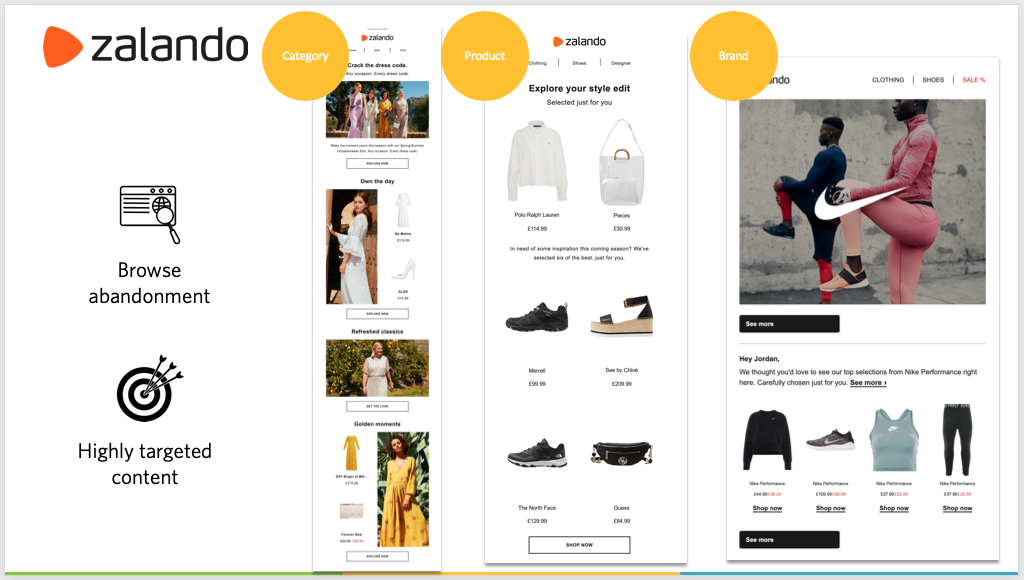Open Designer in the Product email navigation
This screenshot has height=580, width=1024.
click(x=621, y=63)
